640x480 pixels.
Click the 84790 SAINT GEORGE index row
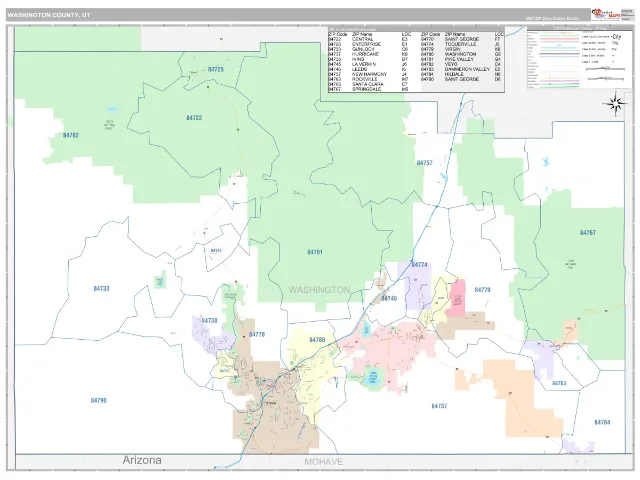[461, 79]
